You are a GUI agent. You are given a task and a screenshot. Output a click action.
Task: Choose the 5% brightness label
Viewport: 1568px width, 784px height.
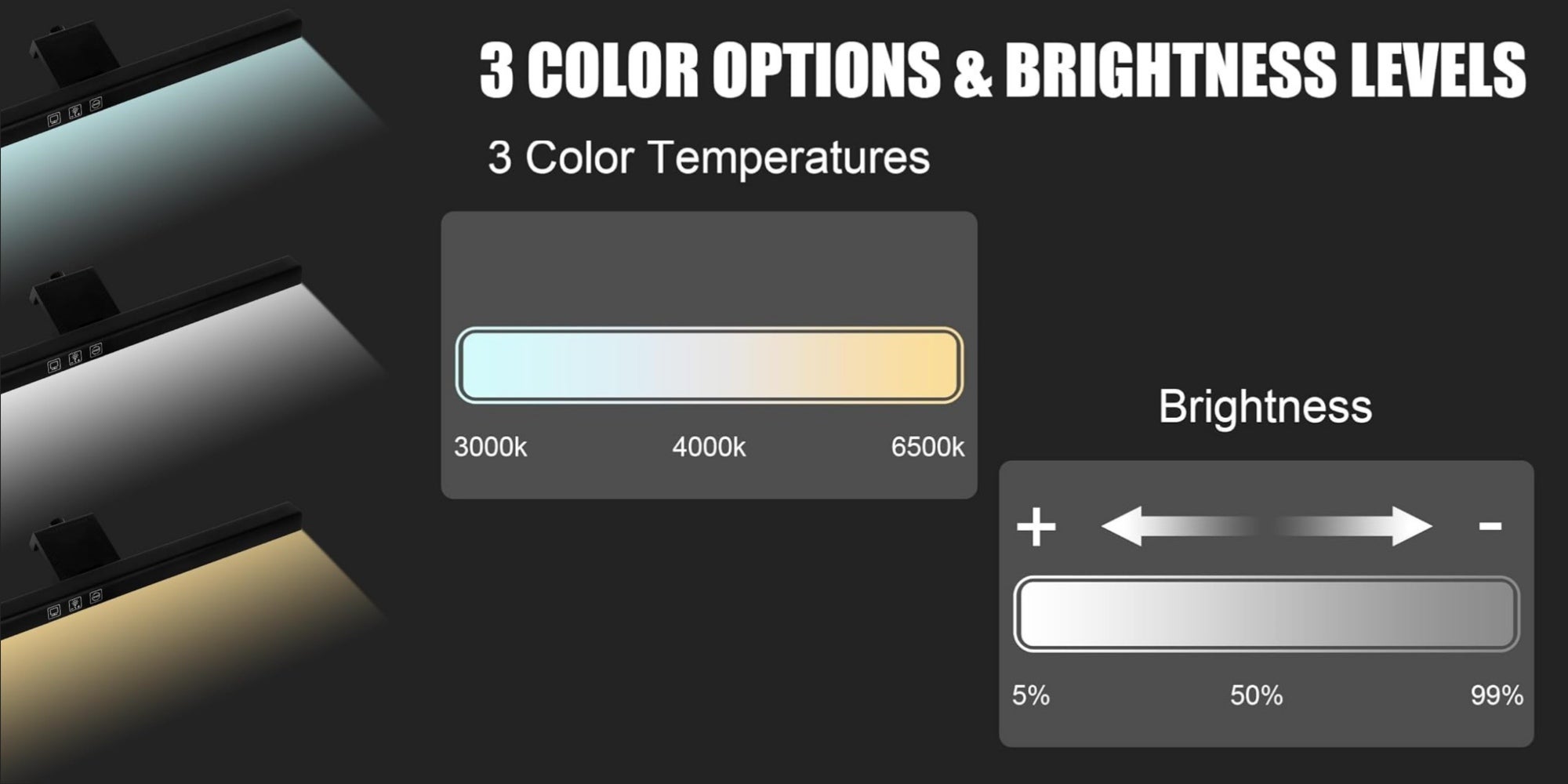[1031, 695]
